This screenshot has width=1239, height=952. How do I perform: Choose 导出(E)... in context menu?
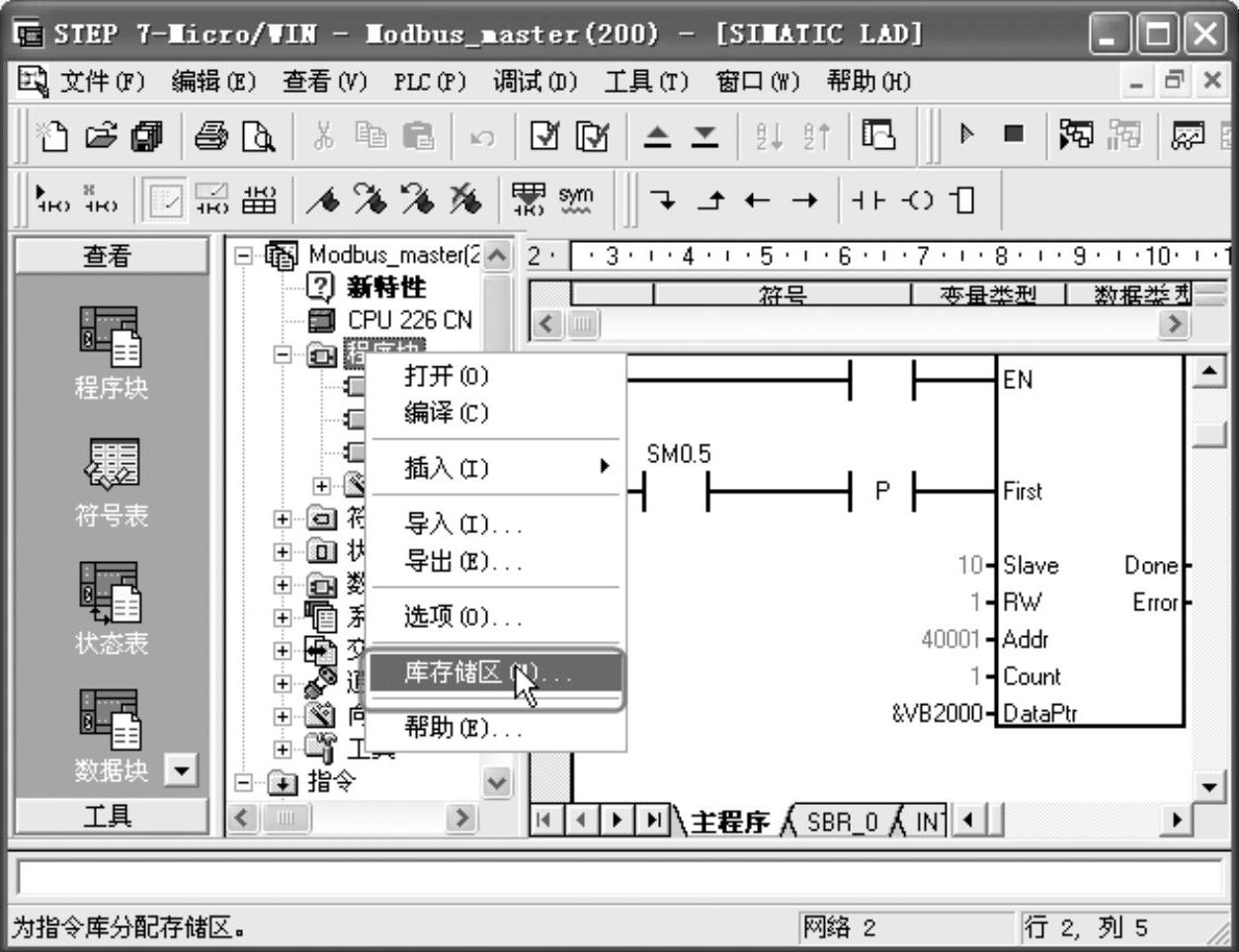pyautogui.click(x=496, y=562)
